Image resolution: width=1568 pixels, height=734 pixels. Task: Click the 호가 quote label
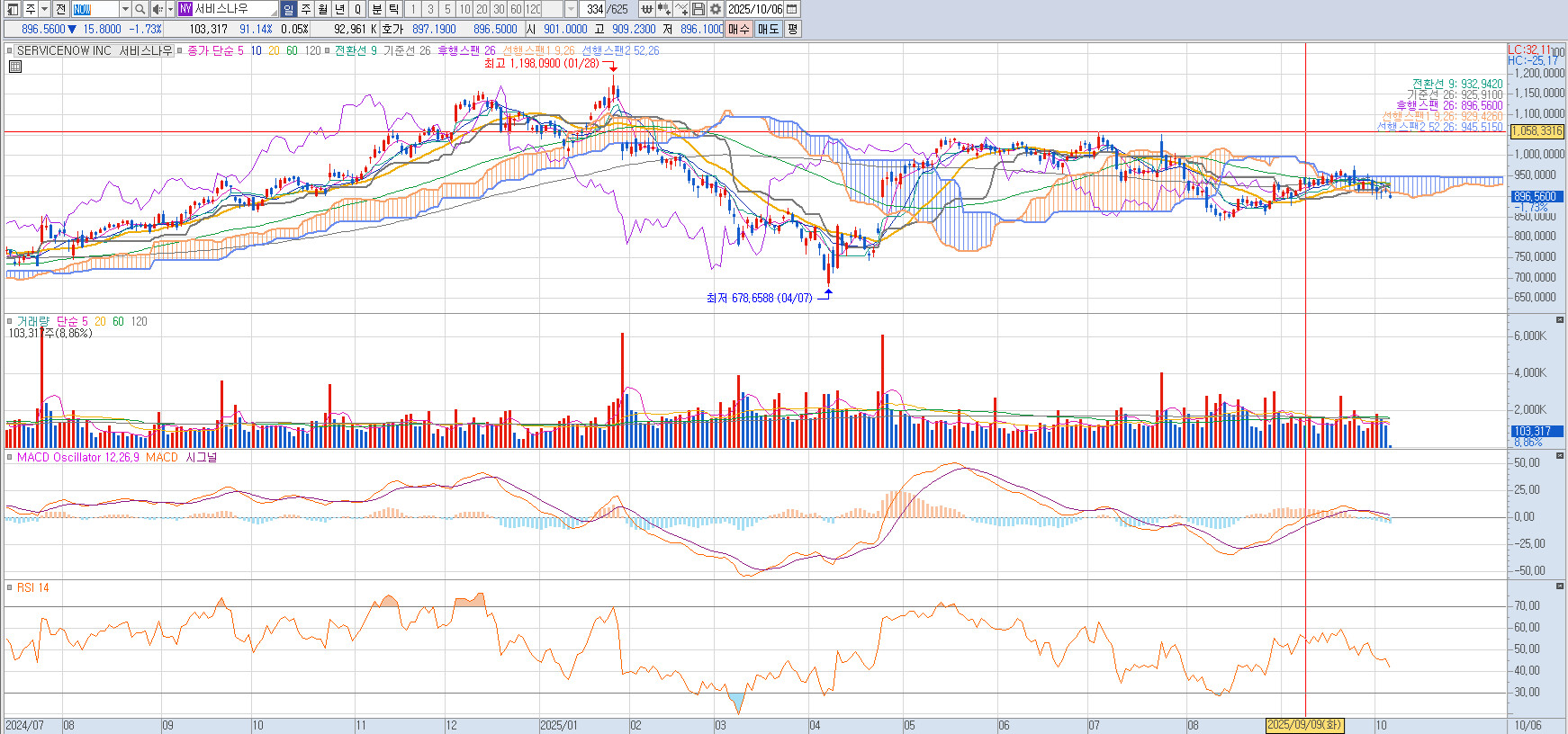tap(392, 29)
